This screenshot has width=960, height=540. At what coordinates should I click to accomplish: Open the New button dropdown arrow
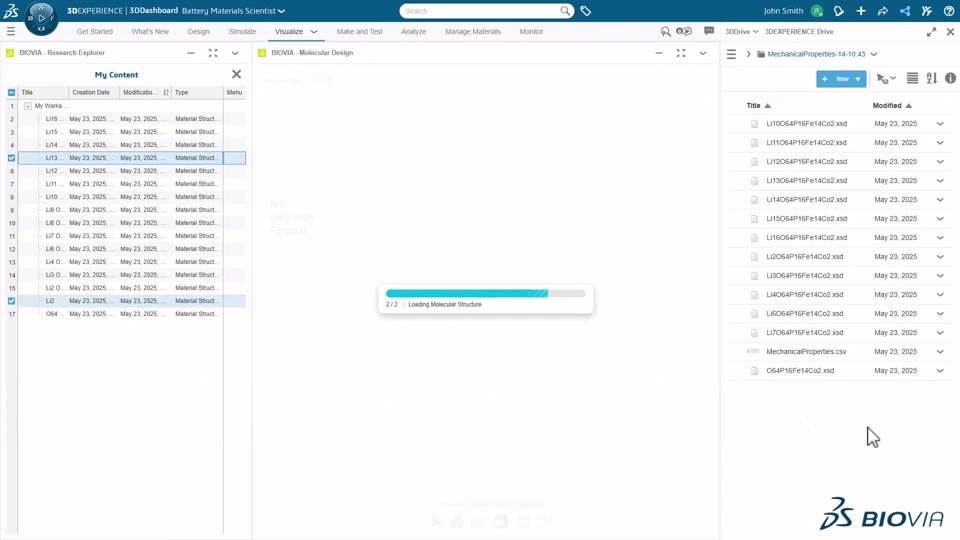coord(858,79)
